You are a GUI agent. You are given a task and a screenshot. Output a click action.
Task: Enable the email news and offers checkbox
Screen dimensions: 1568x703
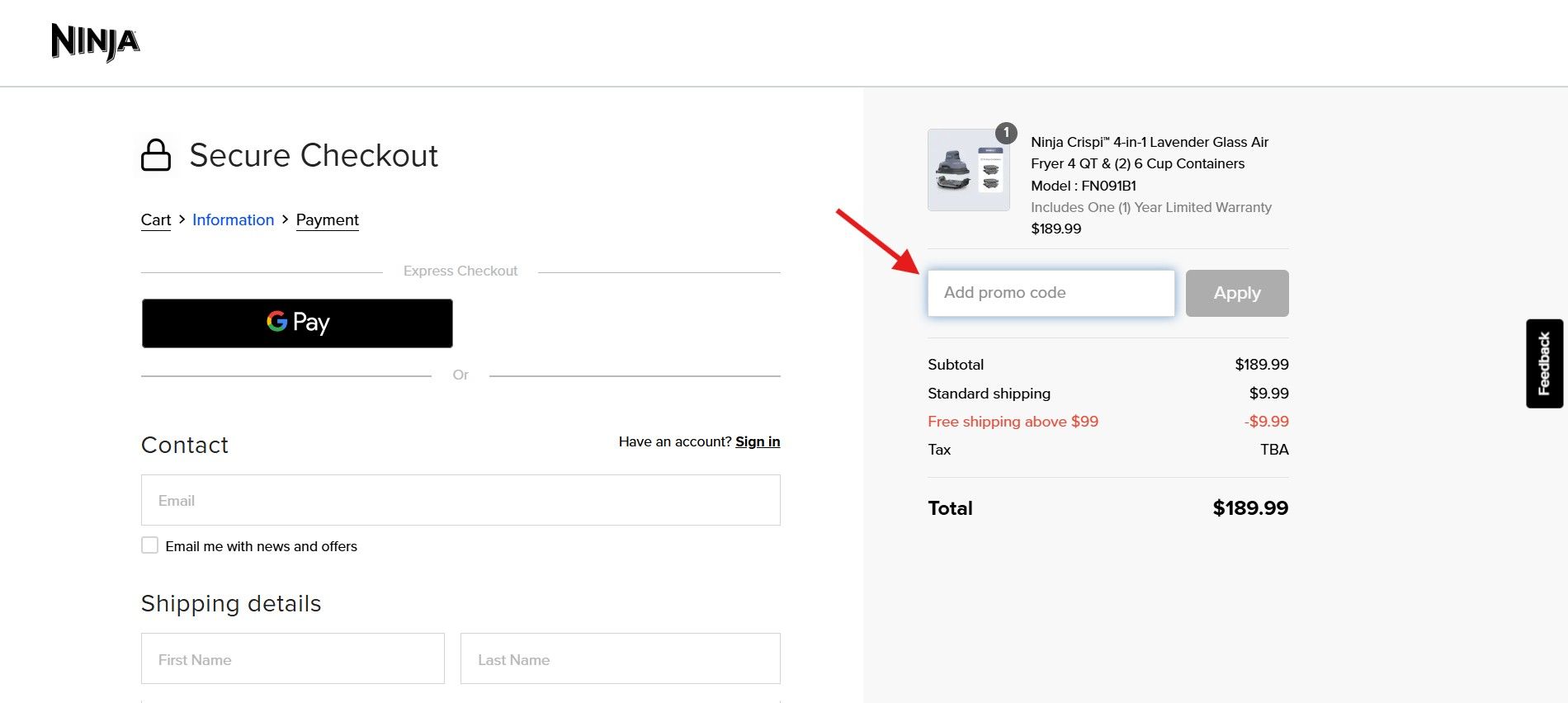149,545
